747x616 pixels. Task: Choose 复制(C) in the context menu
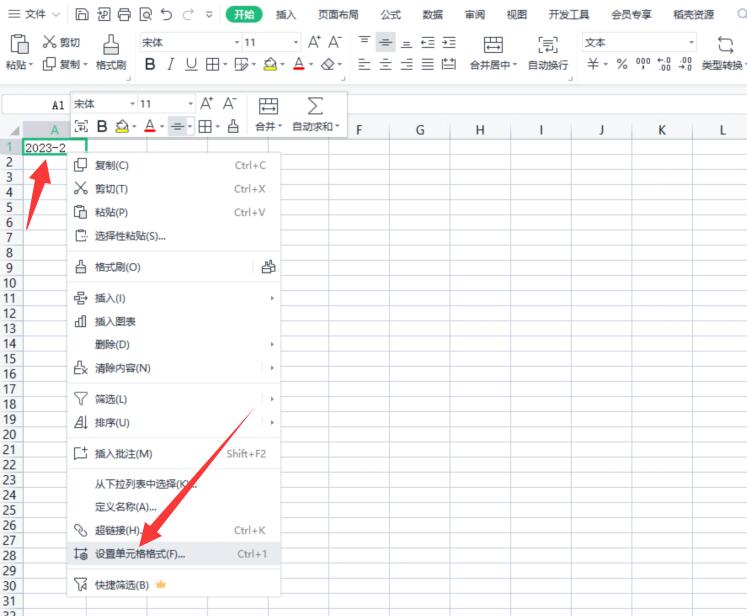tap(111, 165)
